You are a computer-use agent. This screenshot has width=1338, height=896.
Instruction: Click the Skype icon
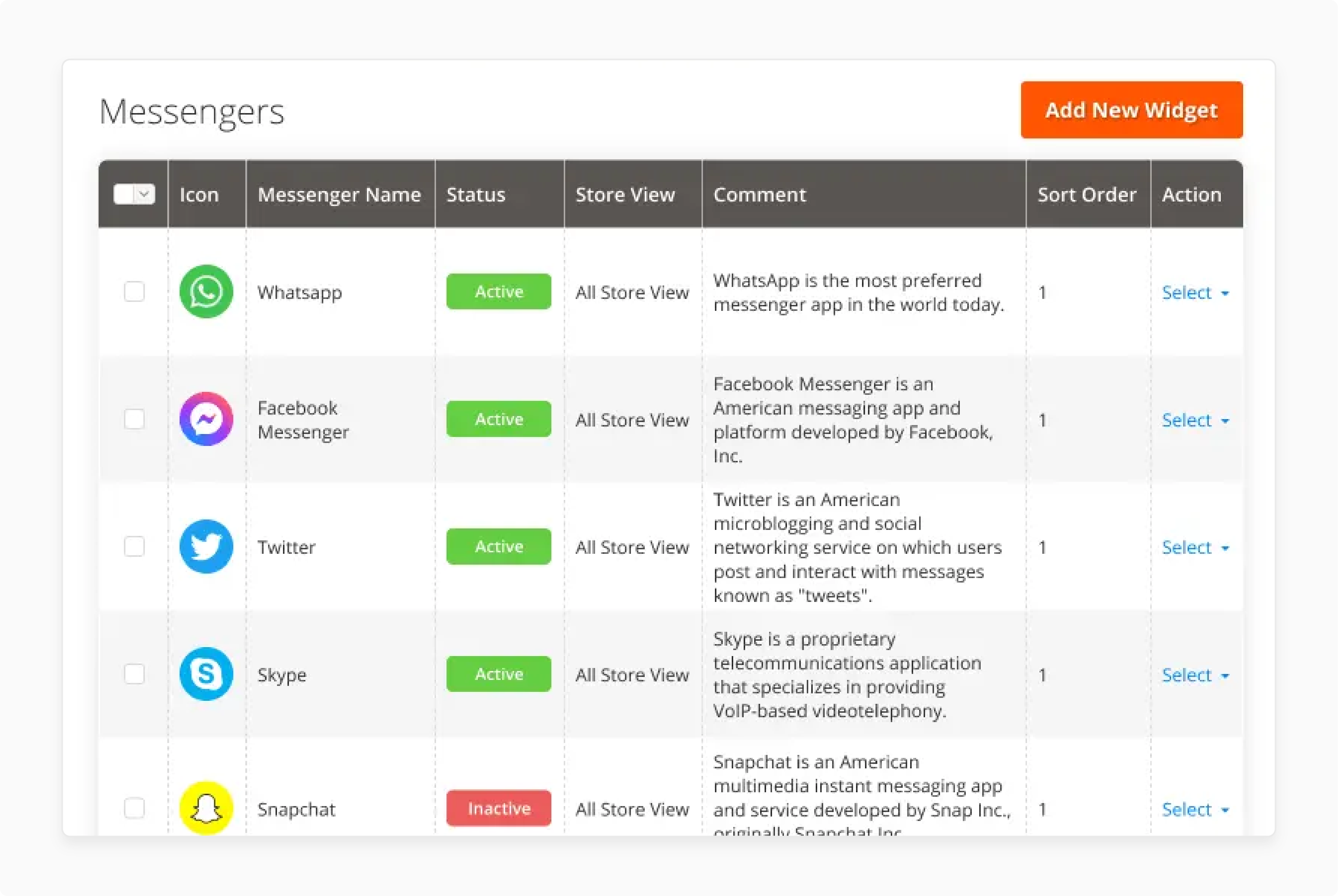[206, 674]
